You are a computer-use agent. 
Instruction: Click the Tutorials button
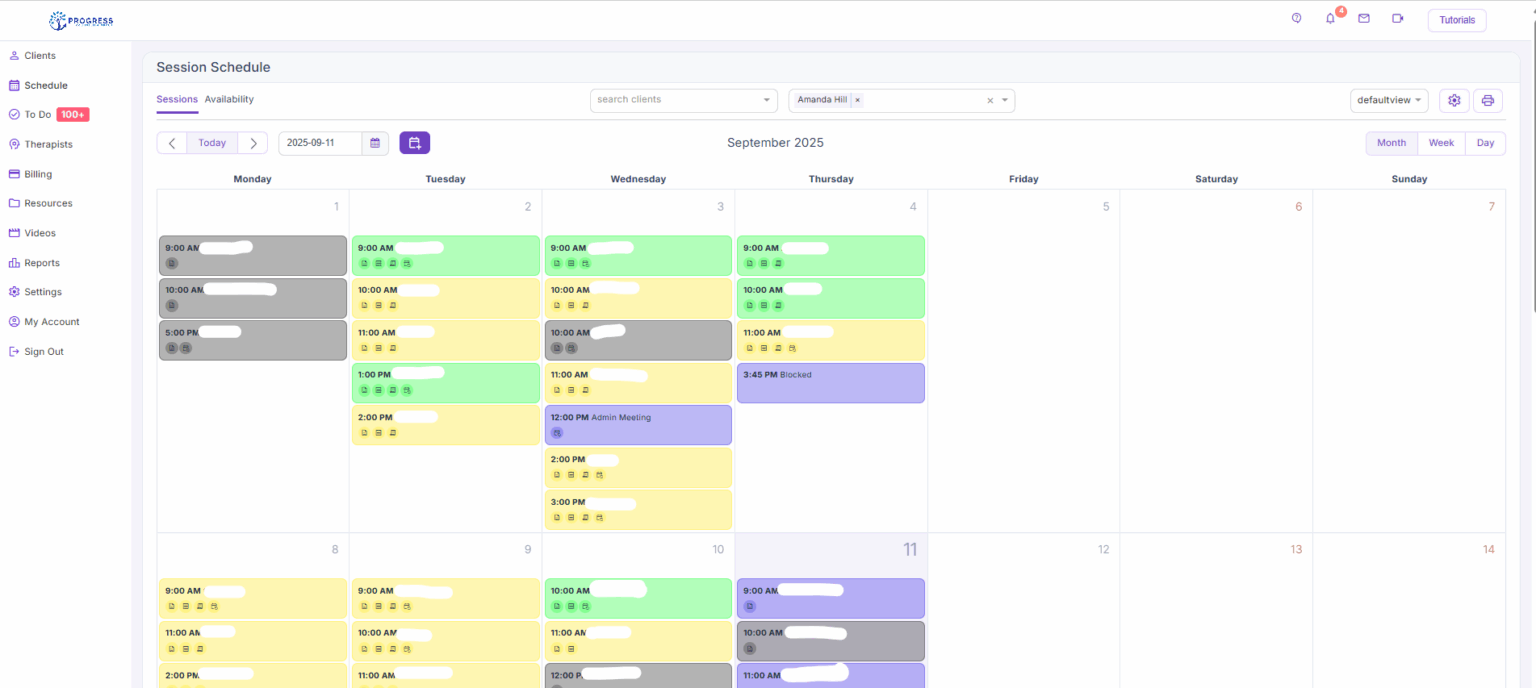pos(1456,20)
